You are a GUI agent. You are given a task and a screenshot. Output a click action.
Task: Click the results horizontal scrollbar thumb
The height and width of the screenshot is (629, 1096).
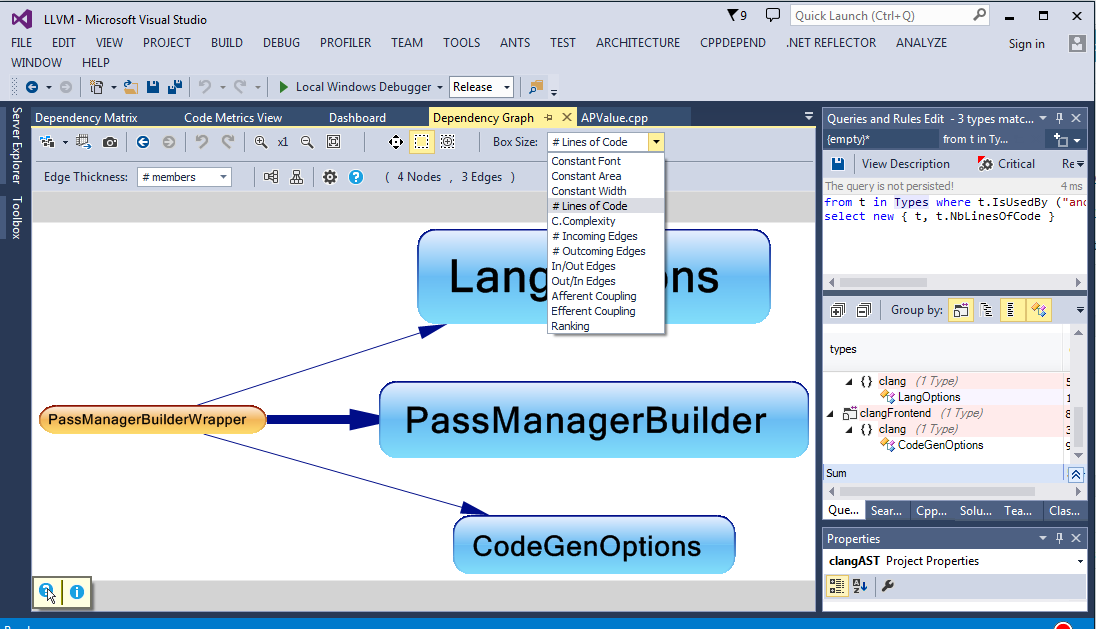(937, 491)
